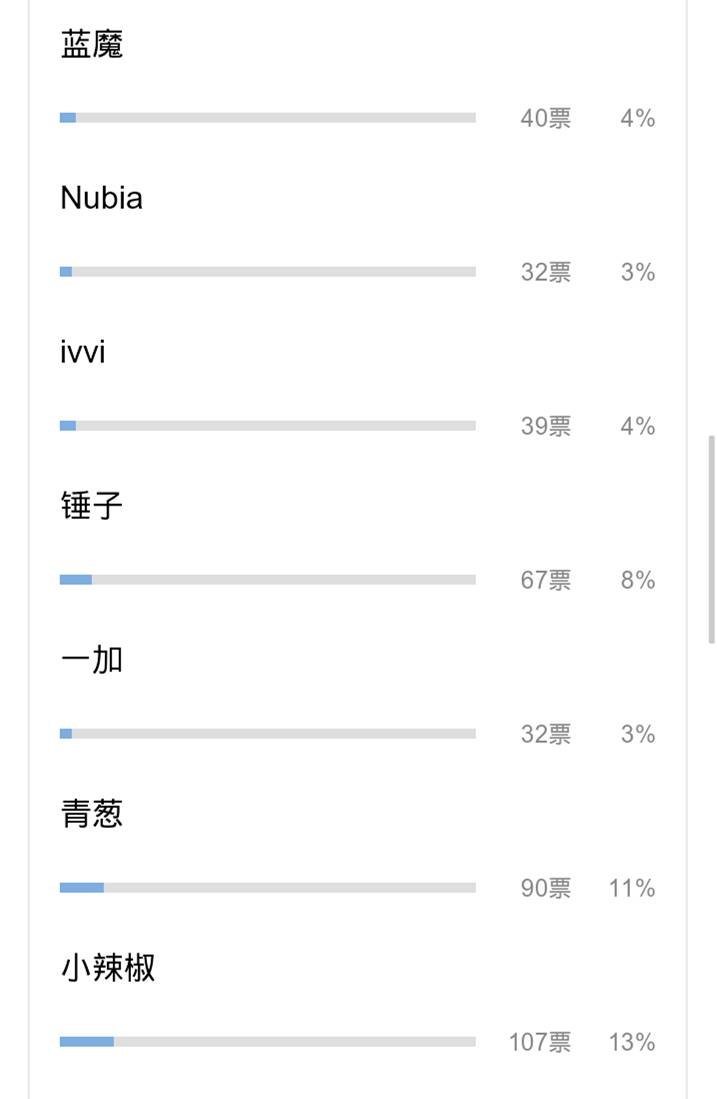The width and height of the screenshot is (717, 1099).
Task: Click the Nubia 32票 vote count
Action: (545, 271)
